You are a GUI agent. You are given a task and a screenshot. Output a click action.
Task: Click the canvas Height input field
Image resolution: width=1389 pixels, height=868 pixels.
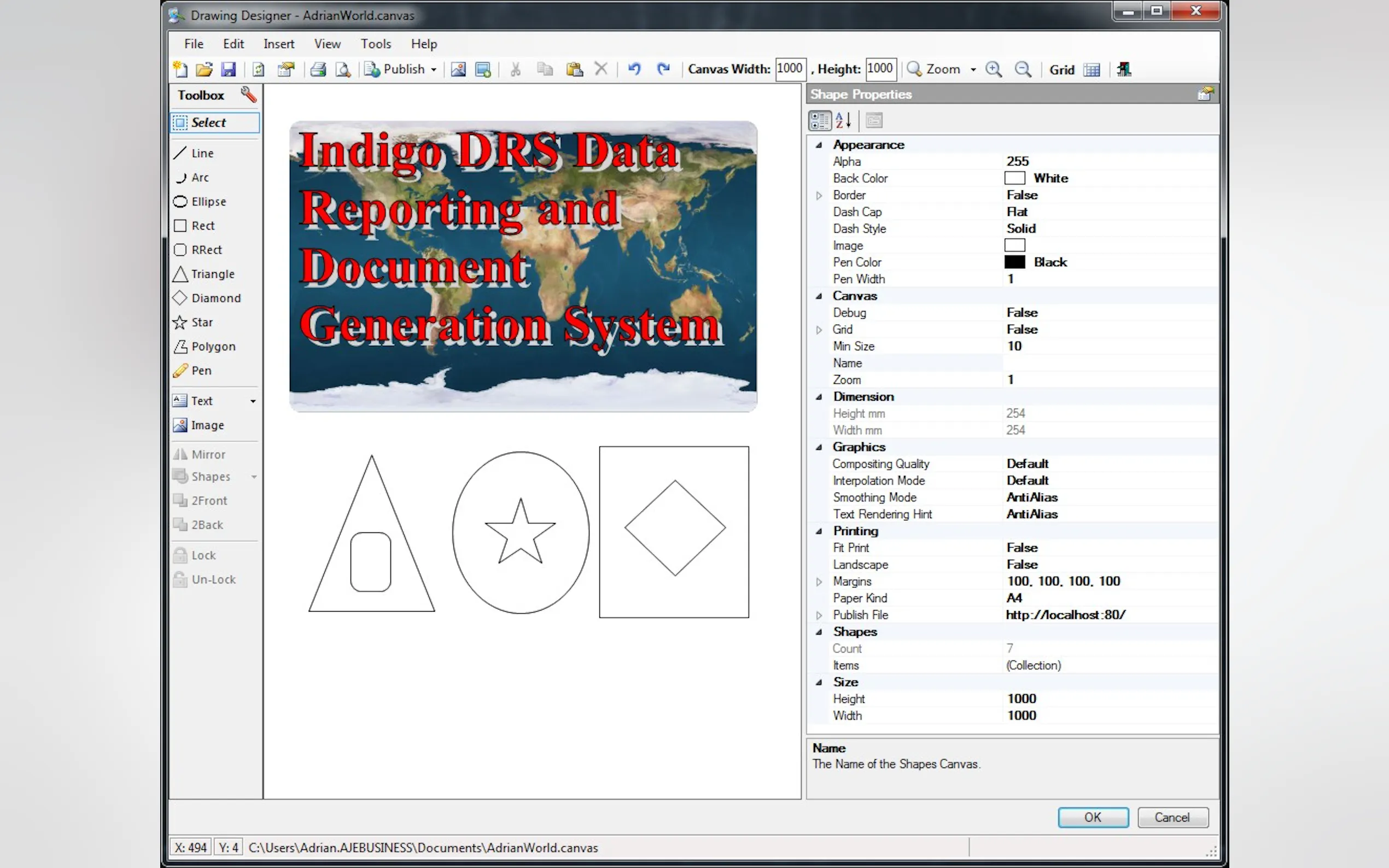tap(880, 69)
